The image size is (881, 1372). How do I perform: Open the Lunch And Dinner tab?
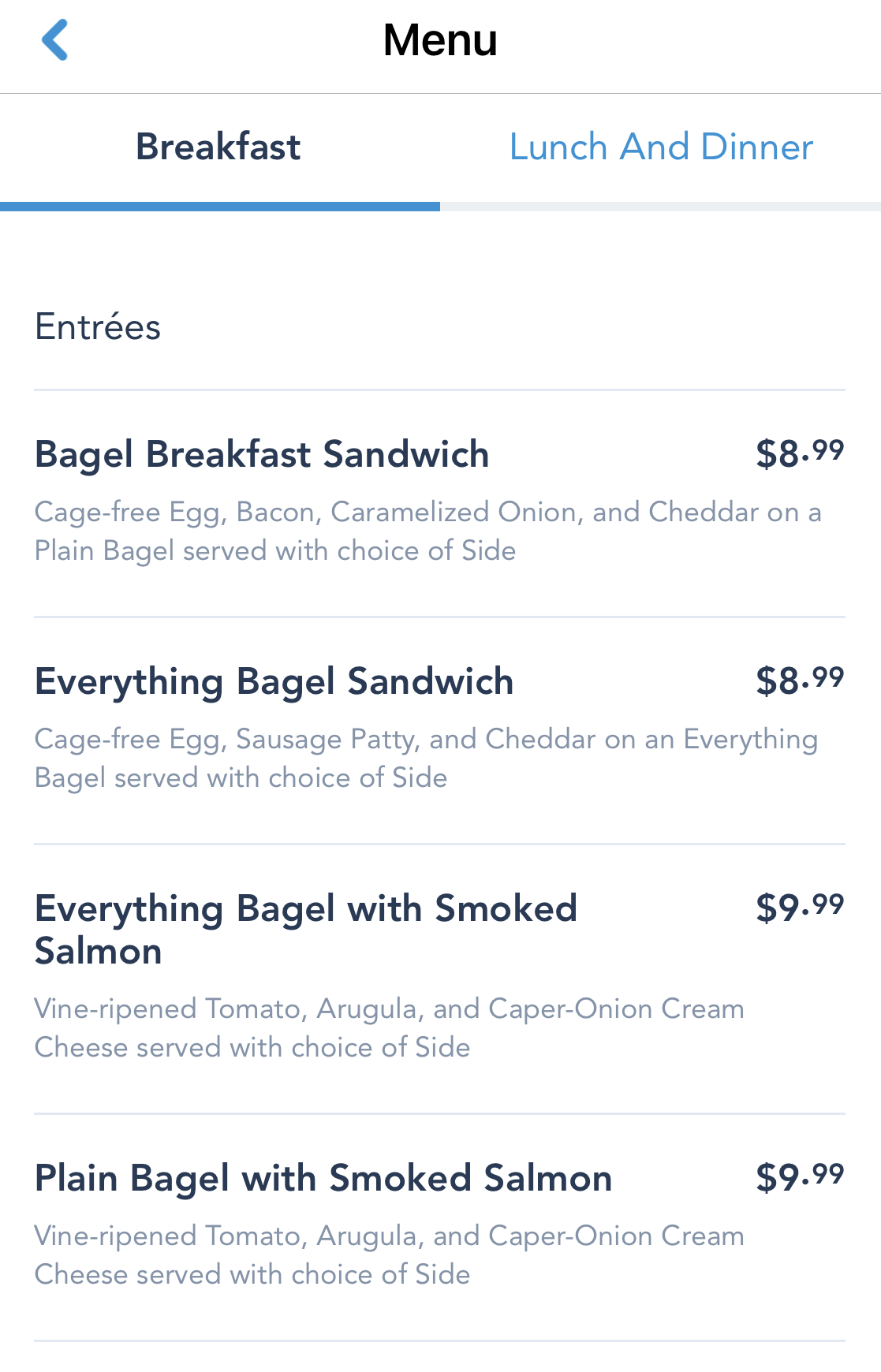pyautogui.click(x=661, y=147)
